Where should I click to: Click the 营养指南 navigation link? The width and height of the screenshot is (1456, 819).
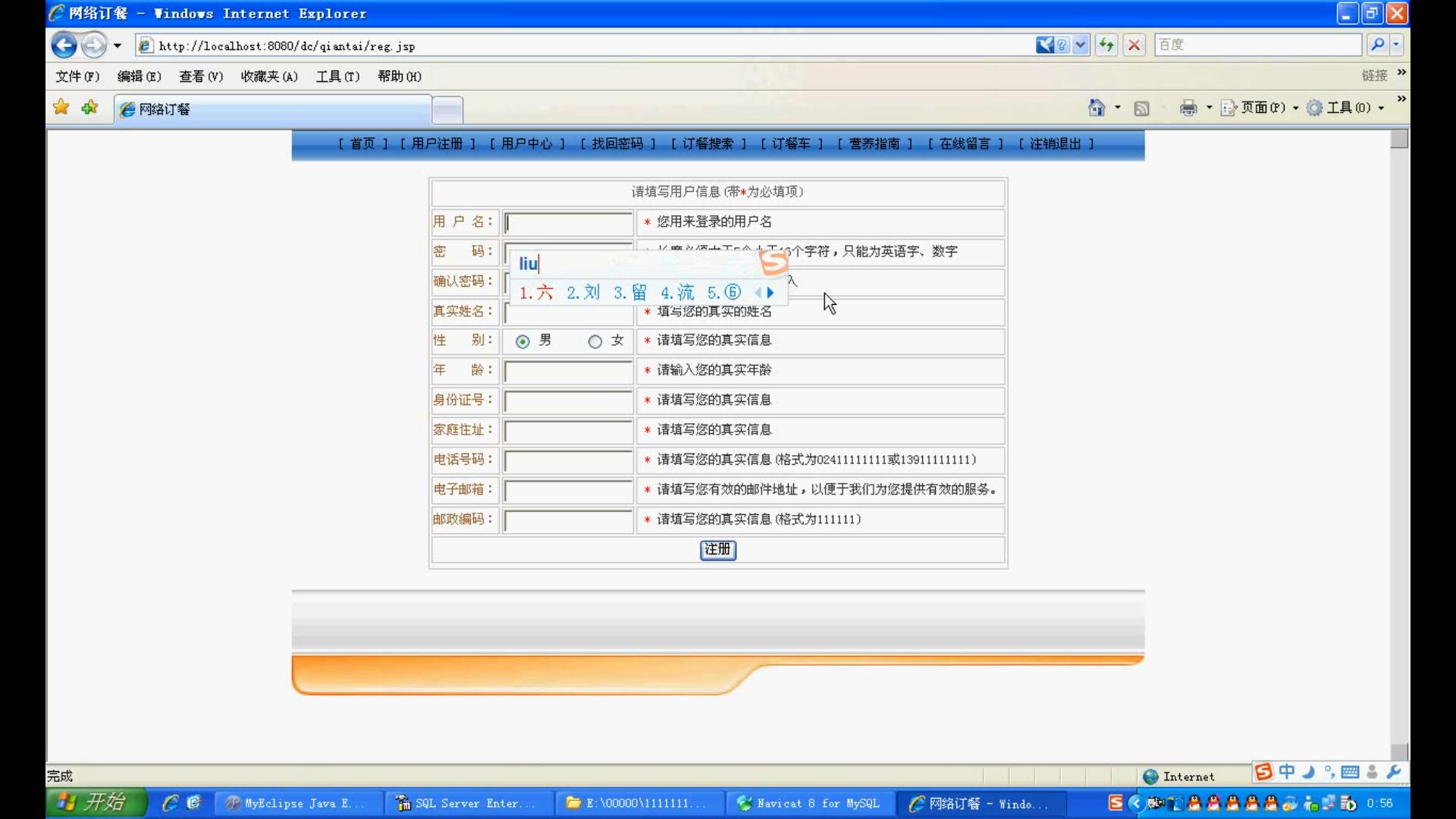[x=874, y=144]
